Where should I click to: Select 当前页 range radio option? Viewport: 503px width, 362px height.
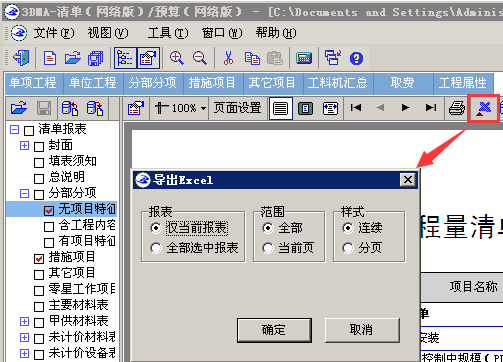coord(288,248)
